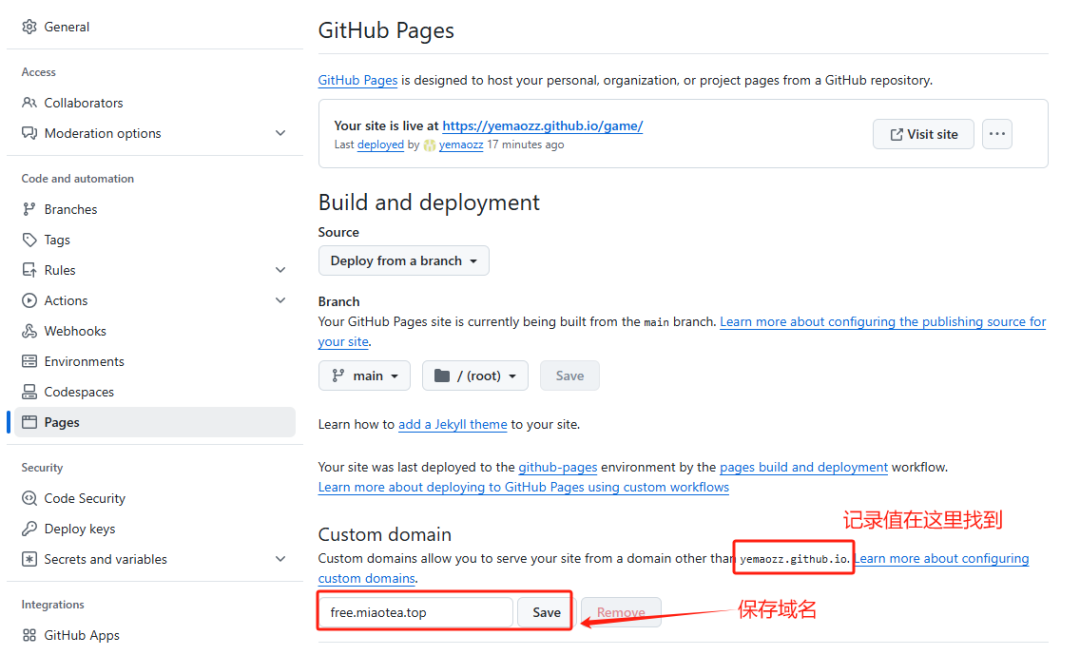Screen dimensions: 1080x655
Task: Click the Moderation options comment icon
Action: (x=29, y=133)
